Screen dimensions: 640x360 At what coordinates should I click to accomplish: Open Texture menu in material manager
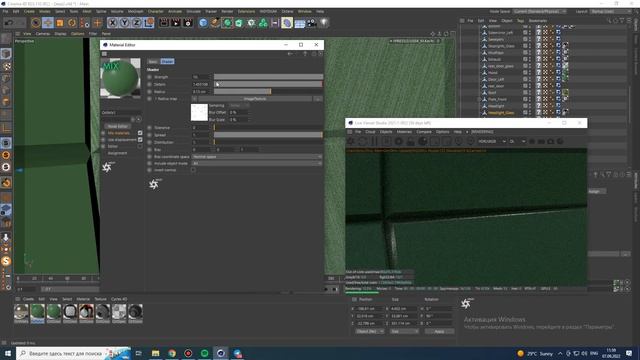point(100,299)
